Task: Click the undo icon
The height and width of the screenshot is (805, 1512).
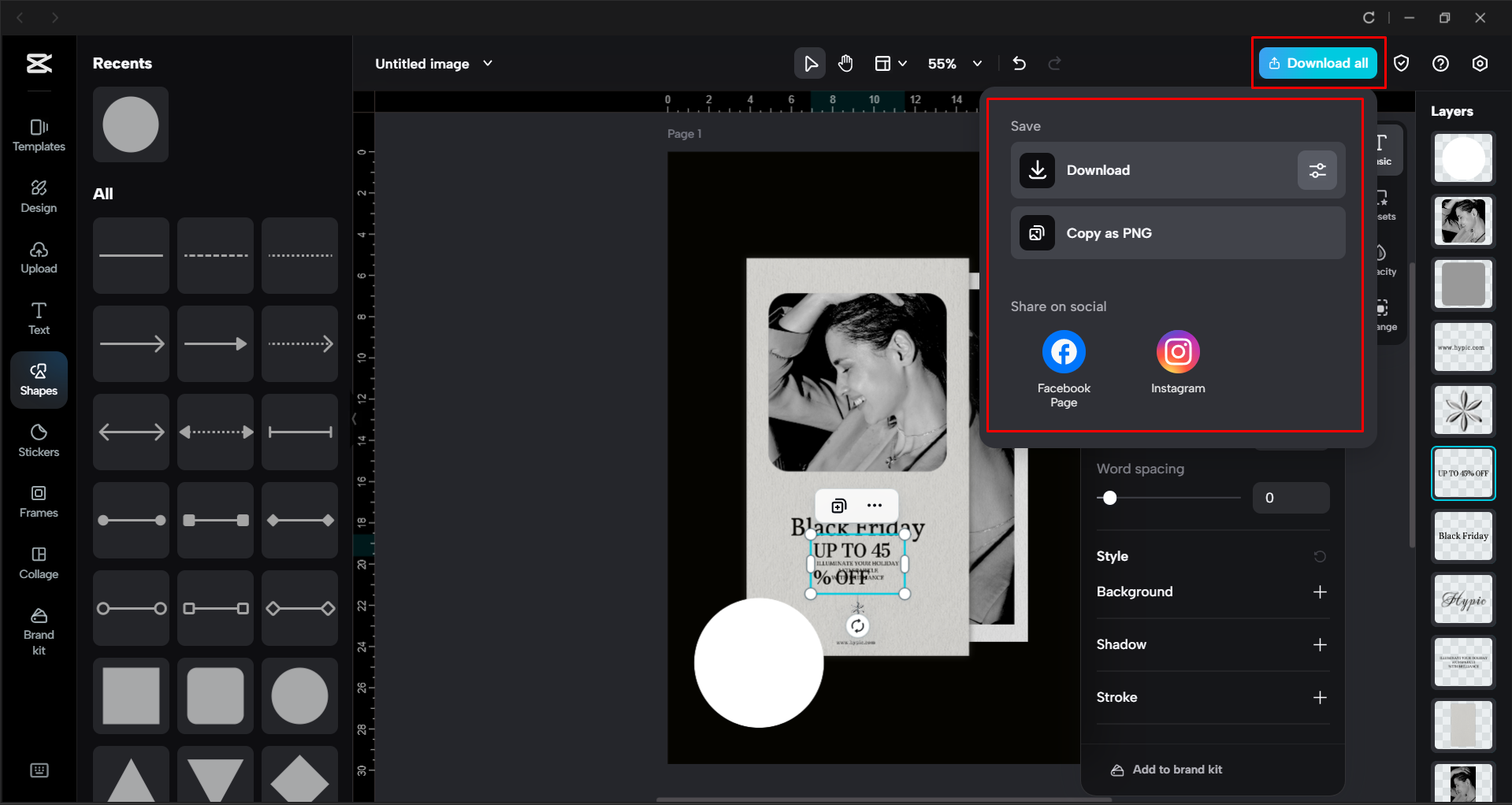Action: coord(1019,63)
